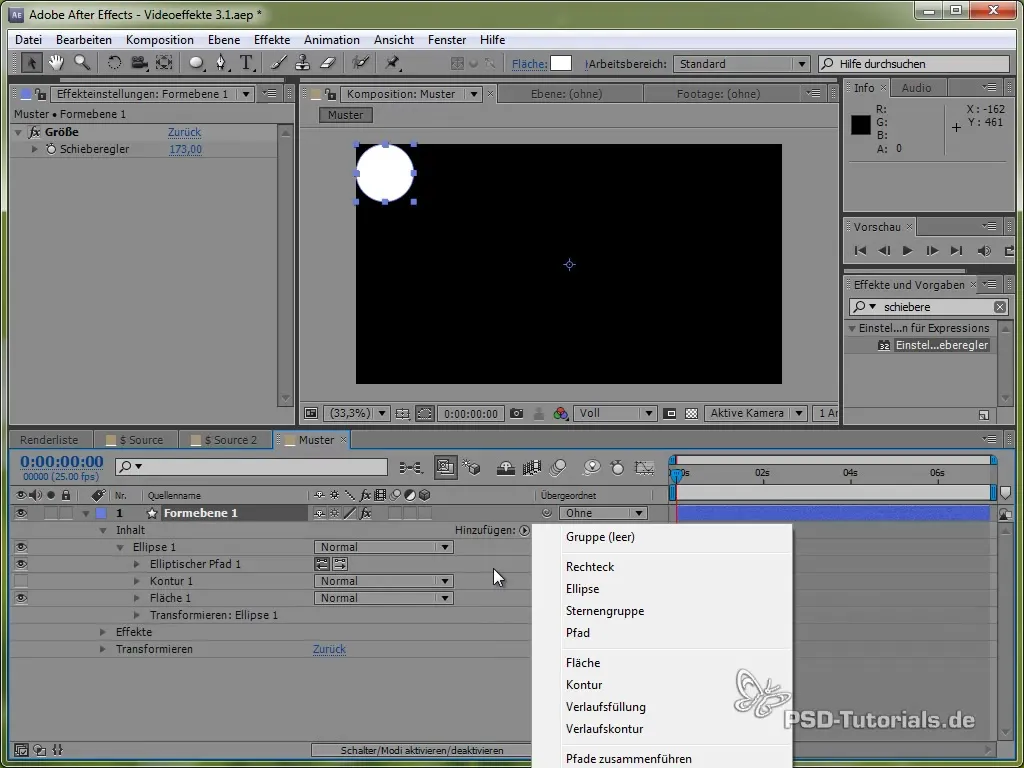
Task: Select the Rotation tool
Action: click(x=114, y=63)
